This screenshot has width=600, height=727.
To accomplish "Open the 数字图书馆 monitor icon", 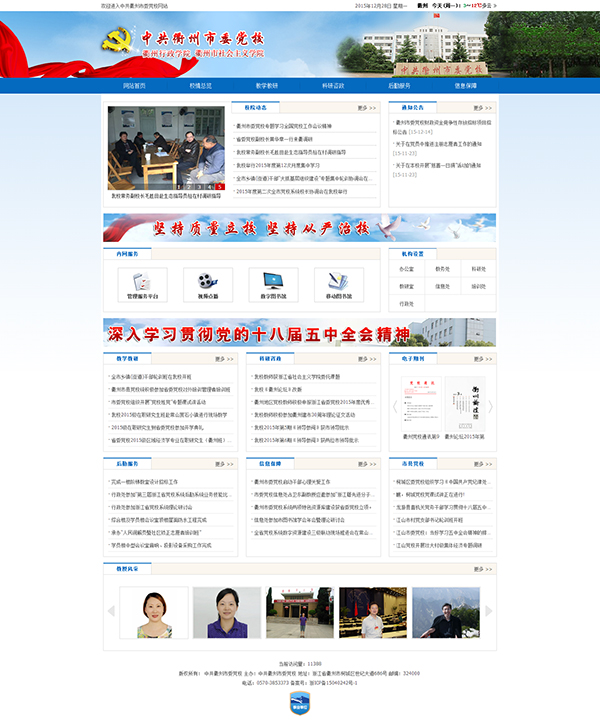I will pos(273,285).
